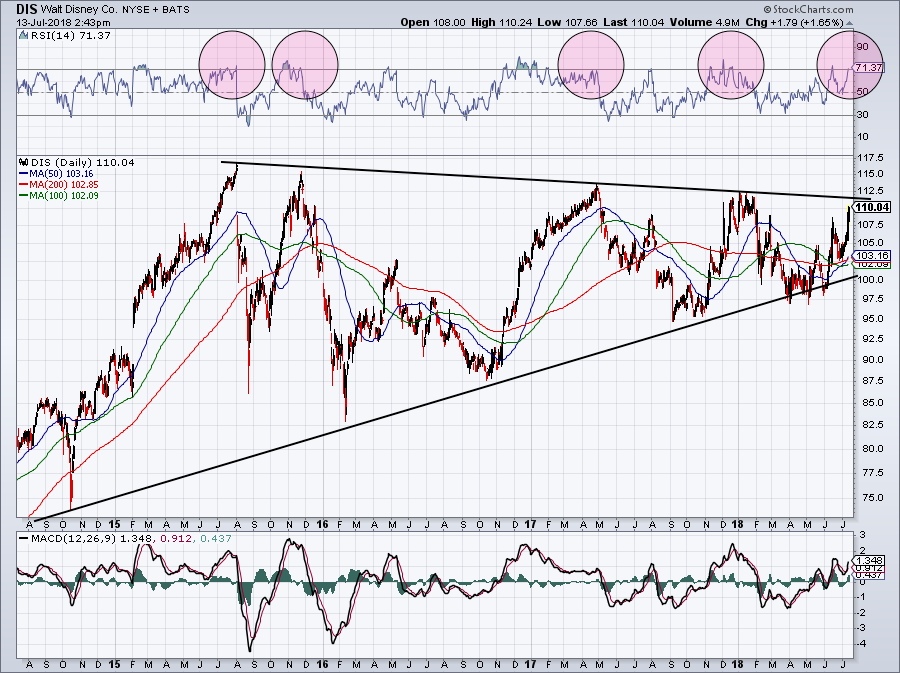Click the -3 label on MACD axis
Screen dimensions: 900x673
862,628
